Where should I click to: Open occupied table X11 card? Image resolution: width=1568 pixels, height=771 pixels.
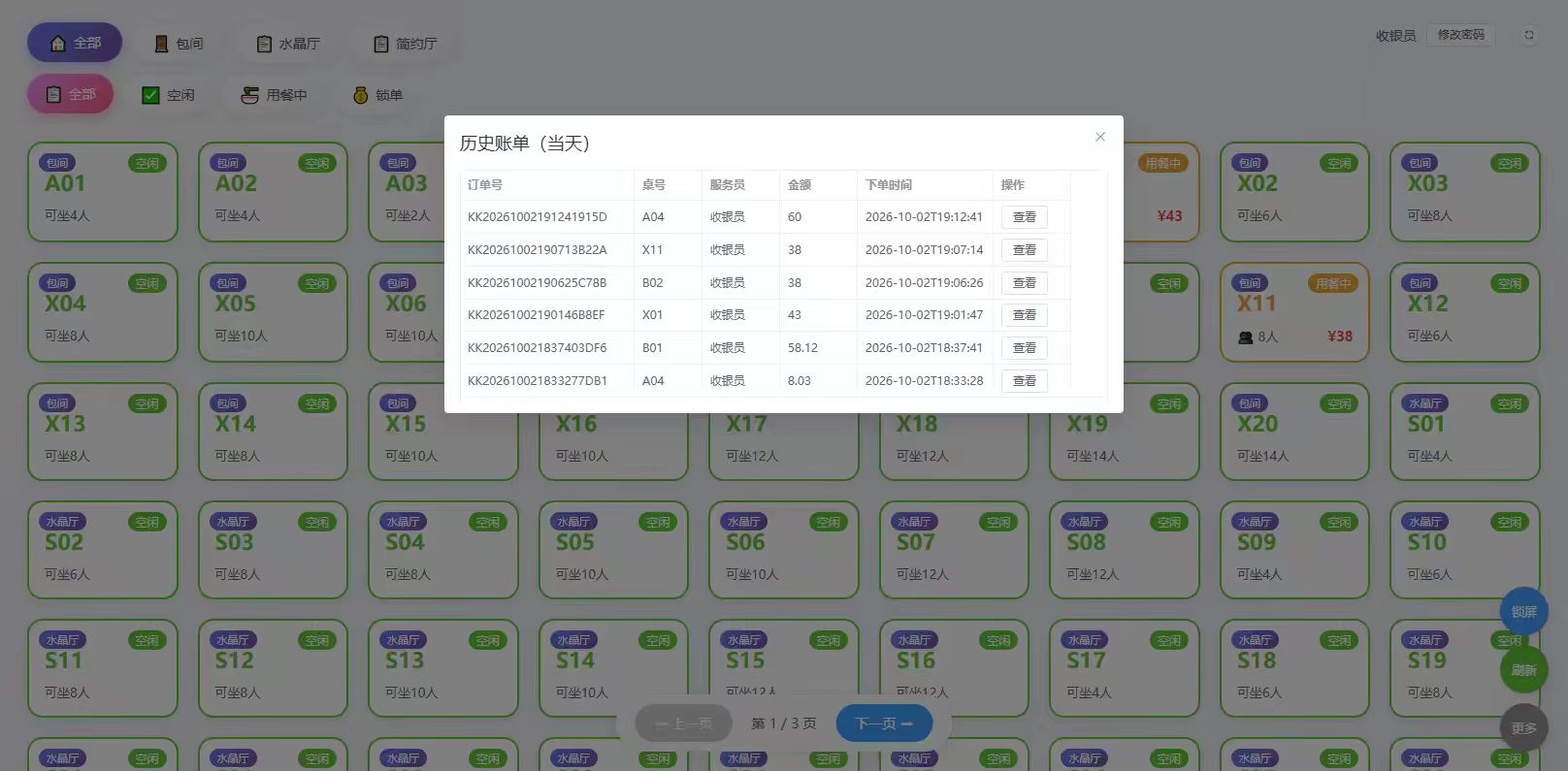pos(1294,311)
